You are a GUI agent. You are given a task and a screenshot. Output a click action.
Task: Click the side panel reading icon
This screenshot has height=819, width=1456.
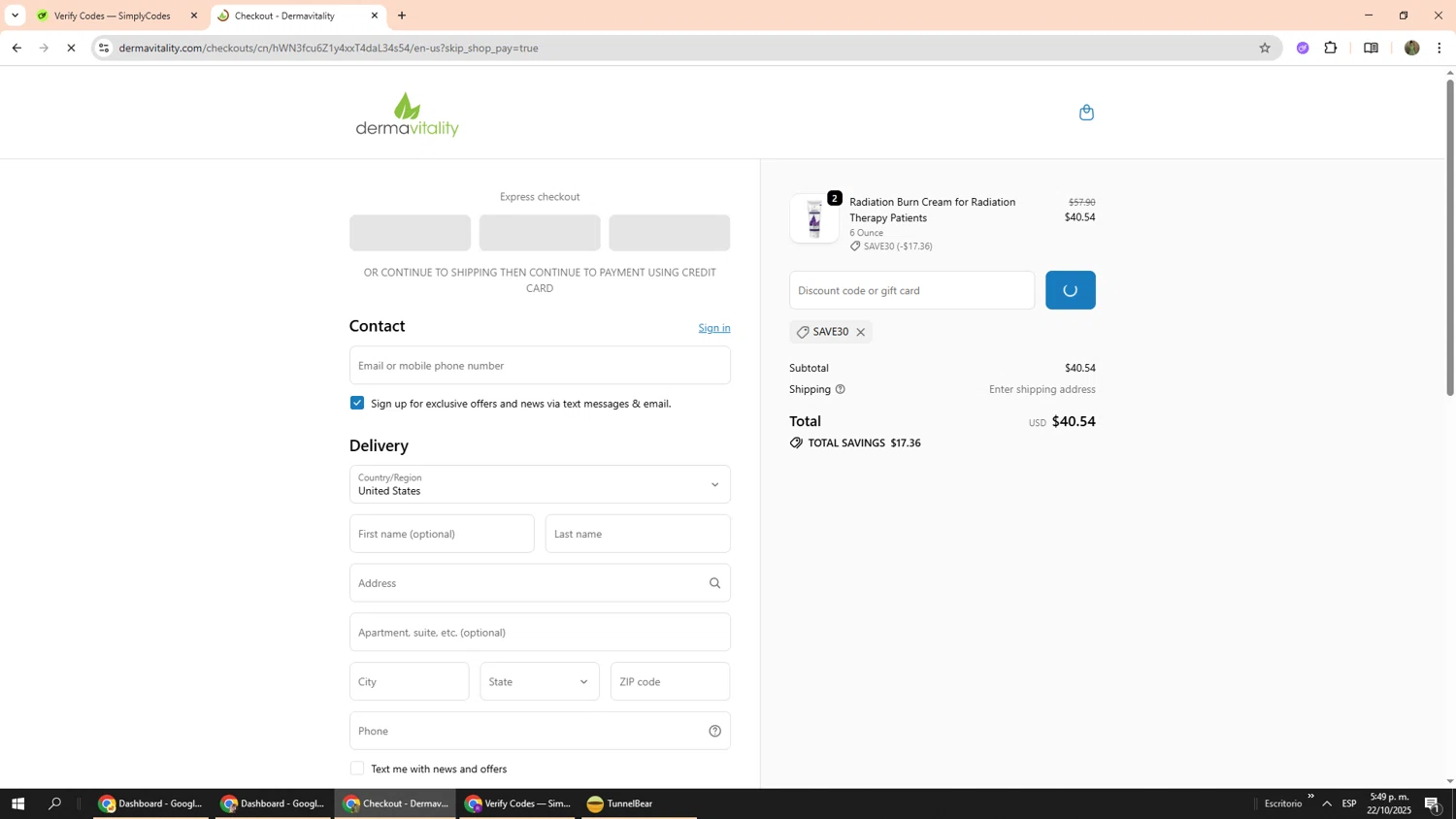(1371, 48)
